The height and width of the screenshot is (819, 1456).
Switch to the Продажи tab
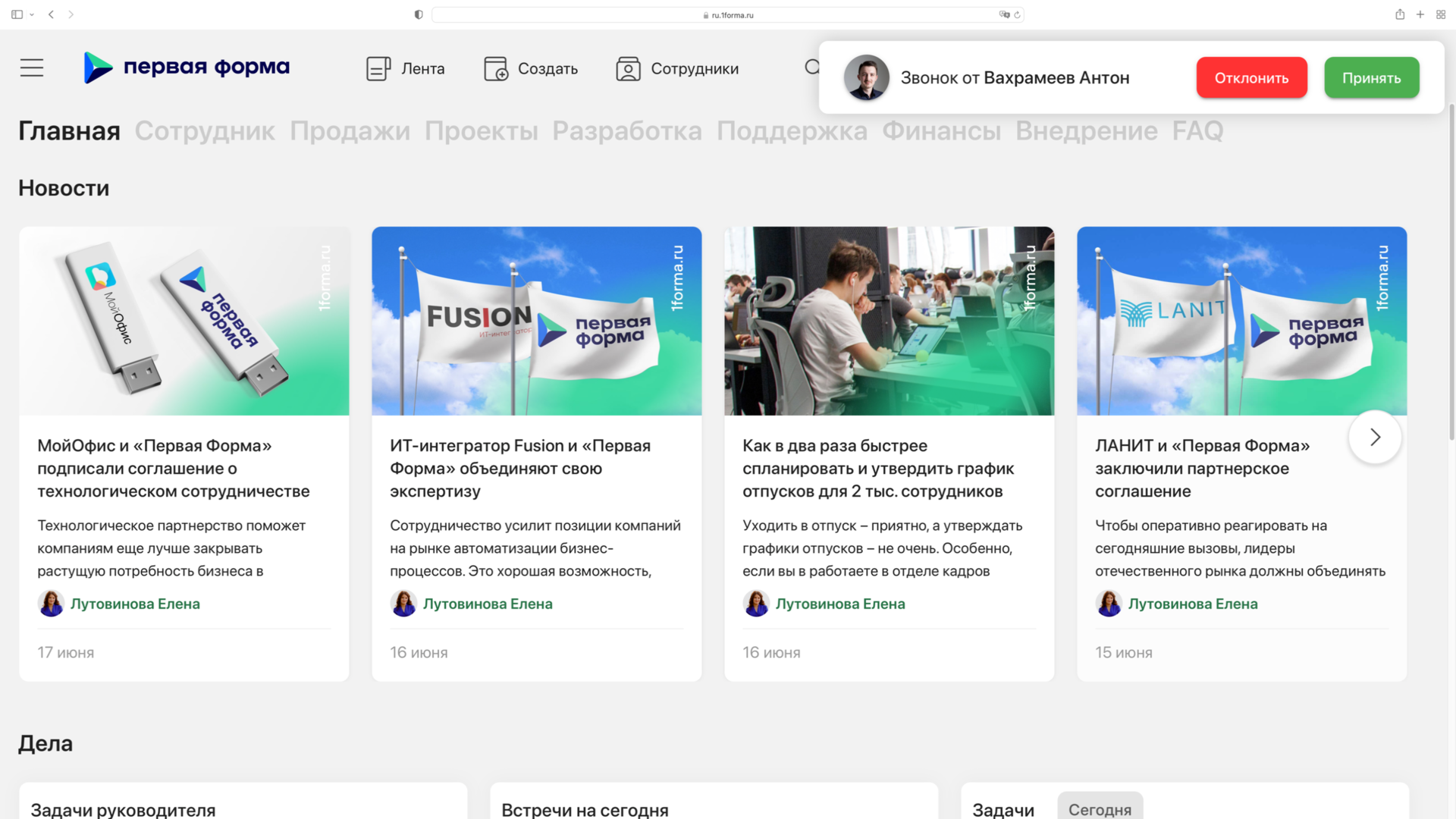coord(350,131)
